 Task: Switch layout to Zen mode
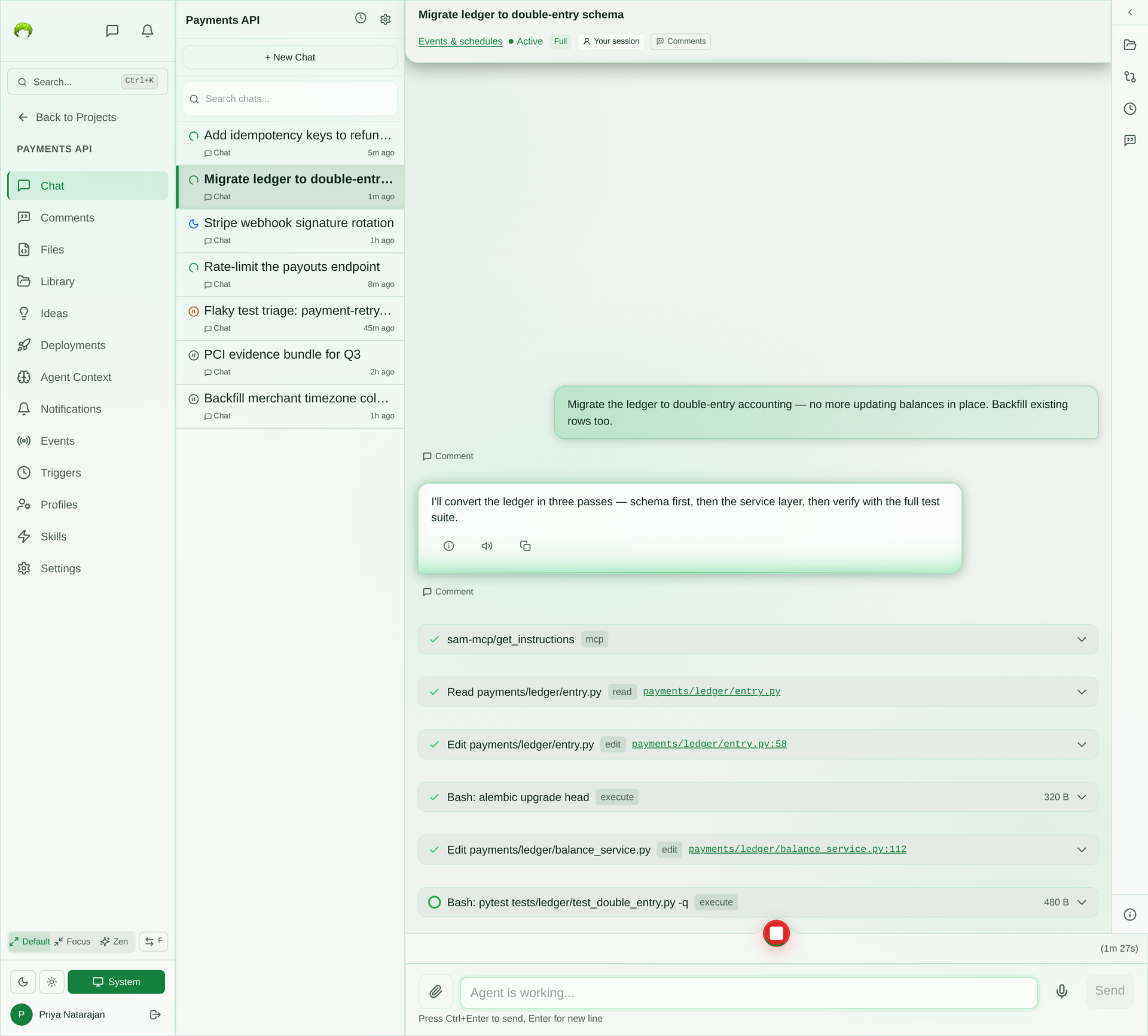point(114,942)
